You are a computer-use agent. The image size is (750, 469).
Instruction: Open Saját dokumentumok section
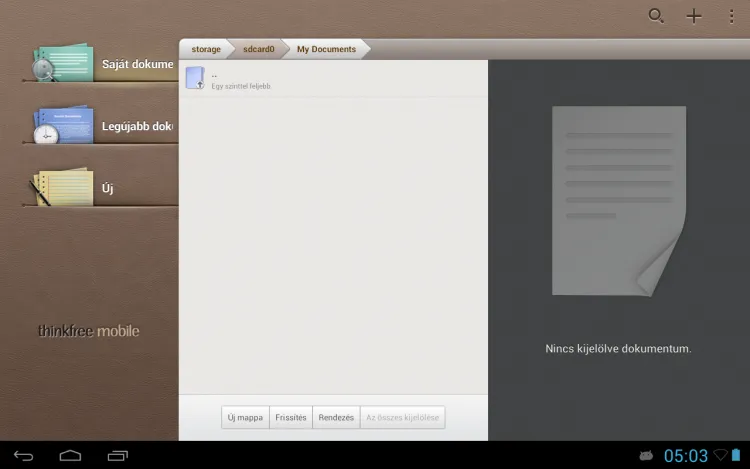pos(137,64)
